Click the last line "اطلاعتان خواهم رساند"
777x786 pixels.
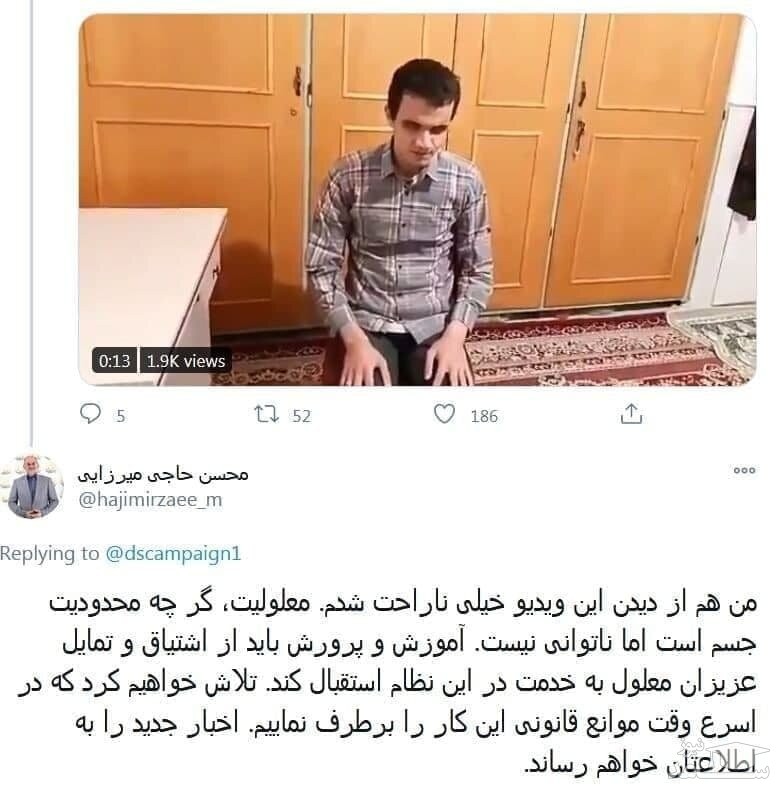(640, 763)
